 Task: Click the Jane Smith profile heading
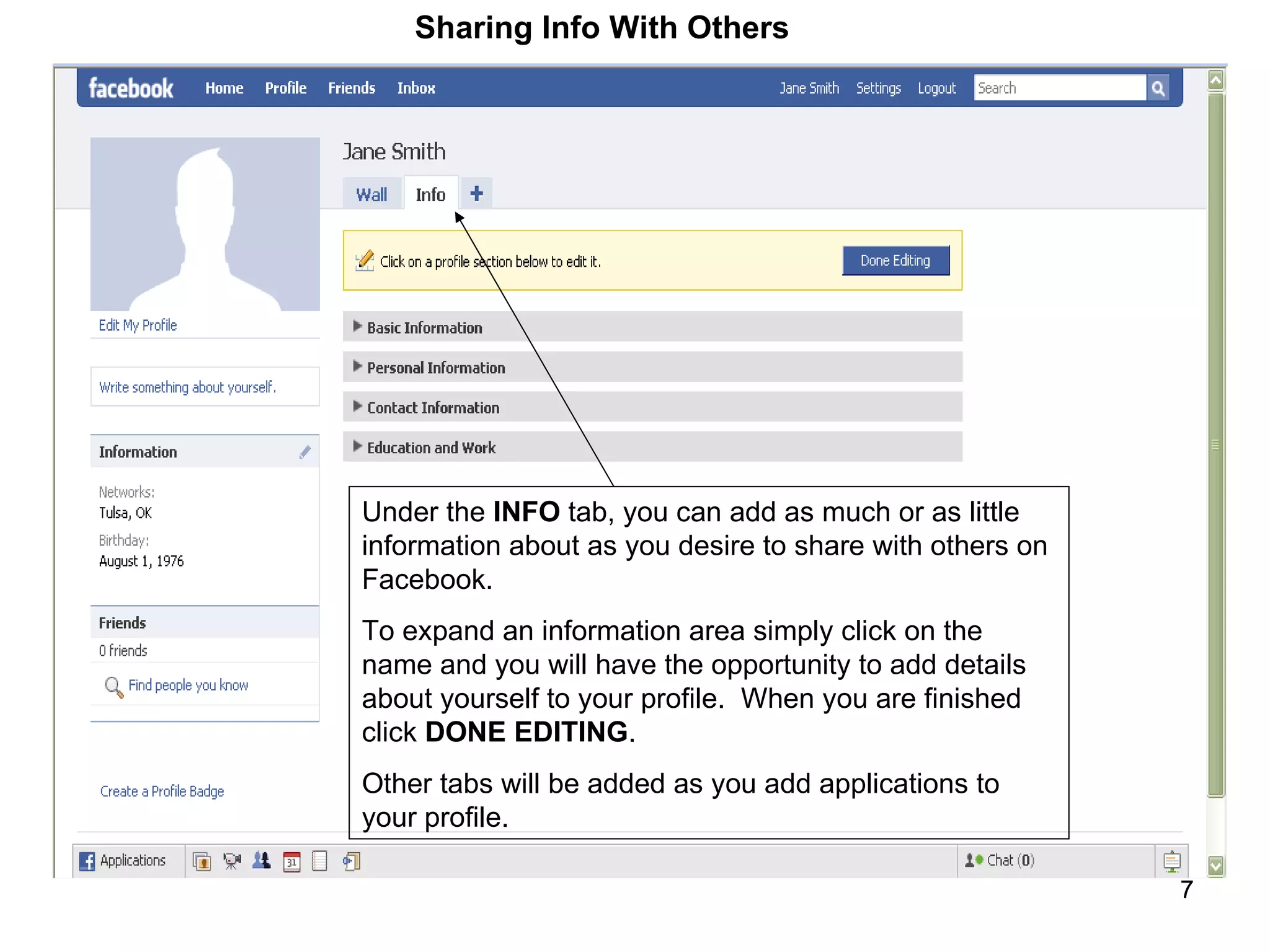point(394,152)
